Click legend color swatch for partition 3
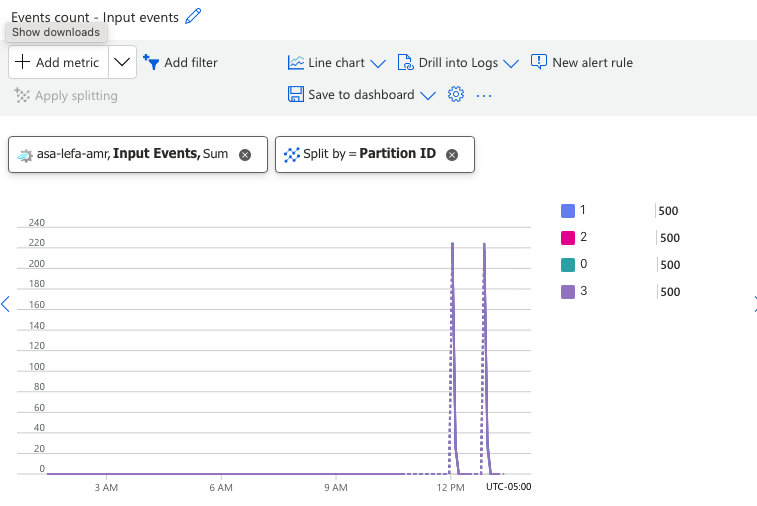The width and height of the screenshot is (757, 506). point(568,292)
